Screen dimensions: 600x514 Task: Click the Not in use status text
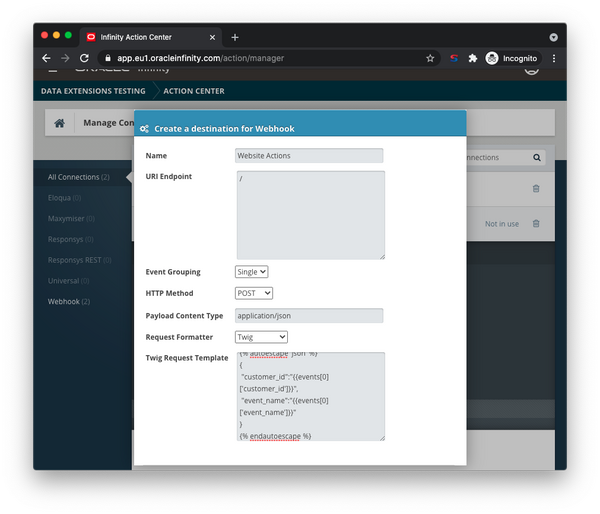pos(502,224)
